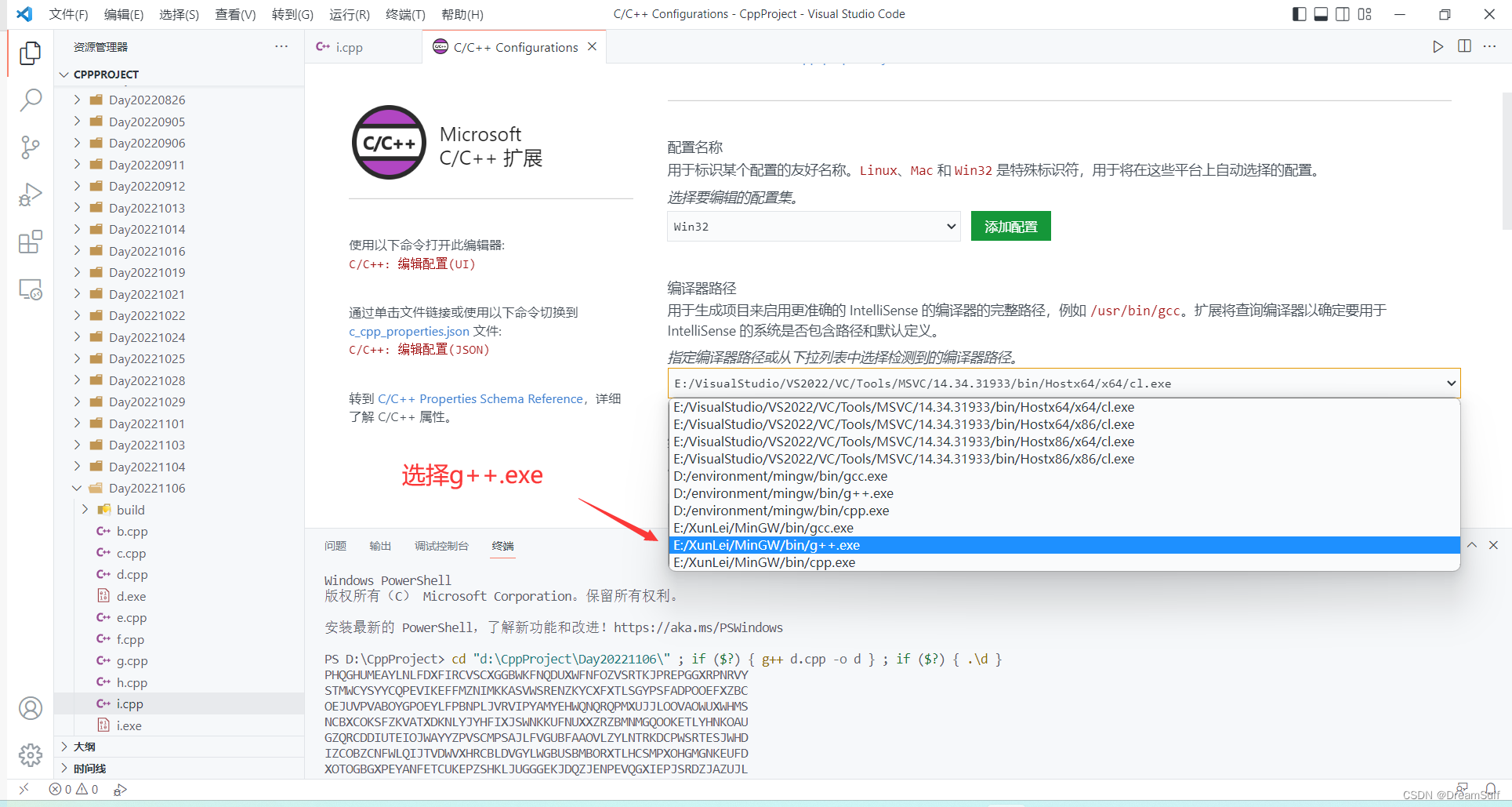This screenshot has height=807, width=1512.
Task: Click the Run Code play icon
Action: pyautogui.click(x=1438, y=46)
